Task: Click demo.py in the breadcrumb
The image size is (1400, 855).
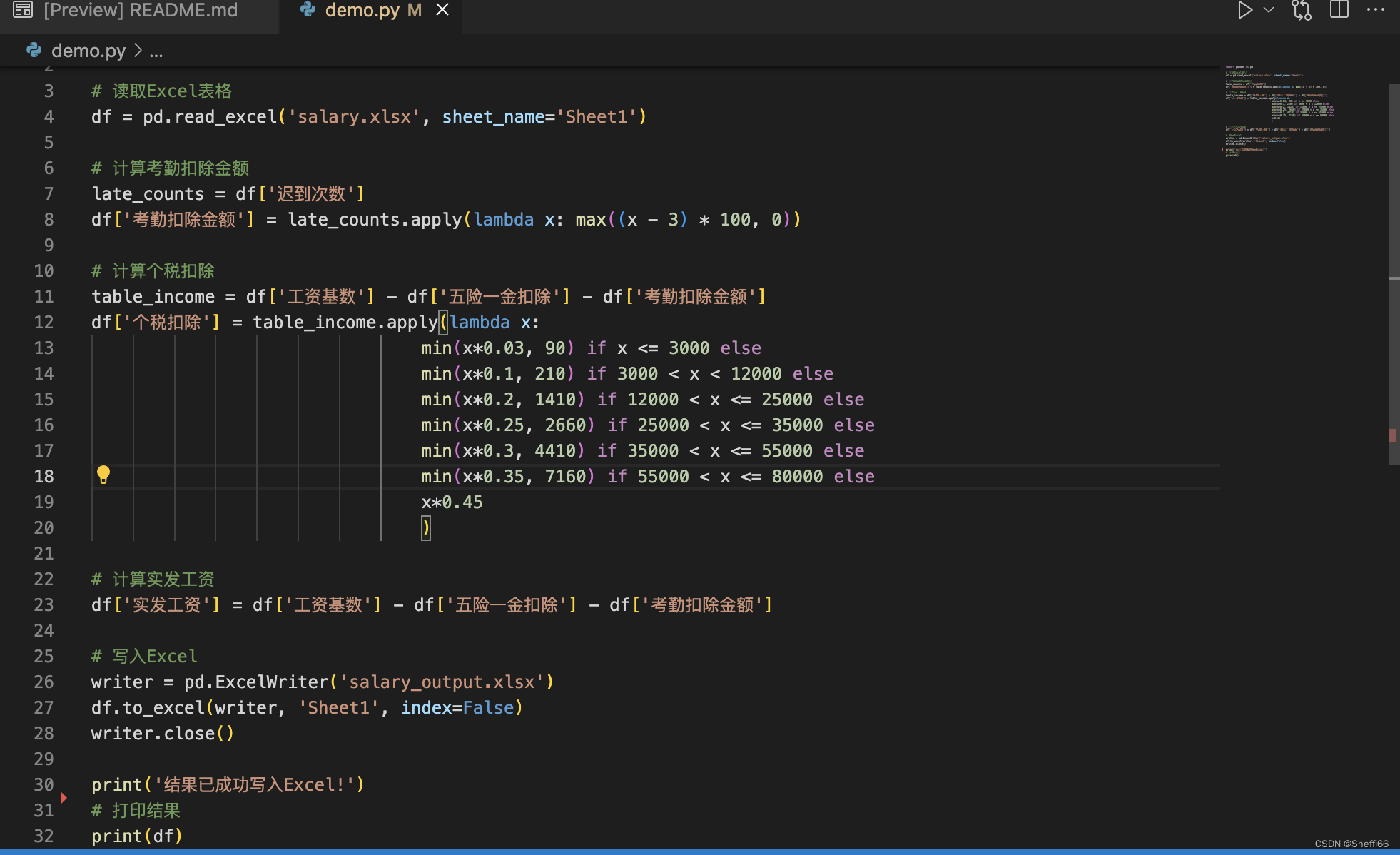Action: (x=88, y=51)
